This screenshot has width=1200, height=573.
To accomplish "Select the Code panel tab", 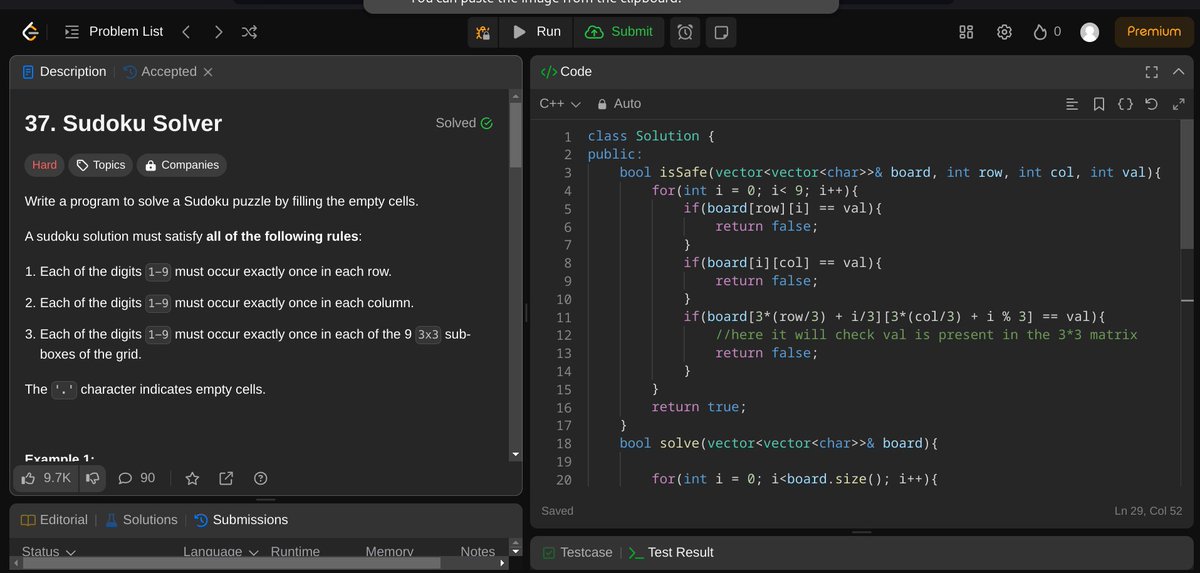I will 566,72.
